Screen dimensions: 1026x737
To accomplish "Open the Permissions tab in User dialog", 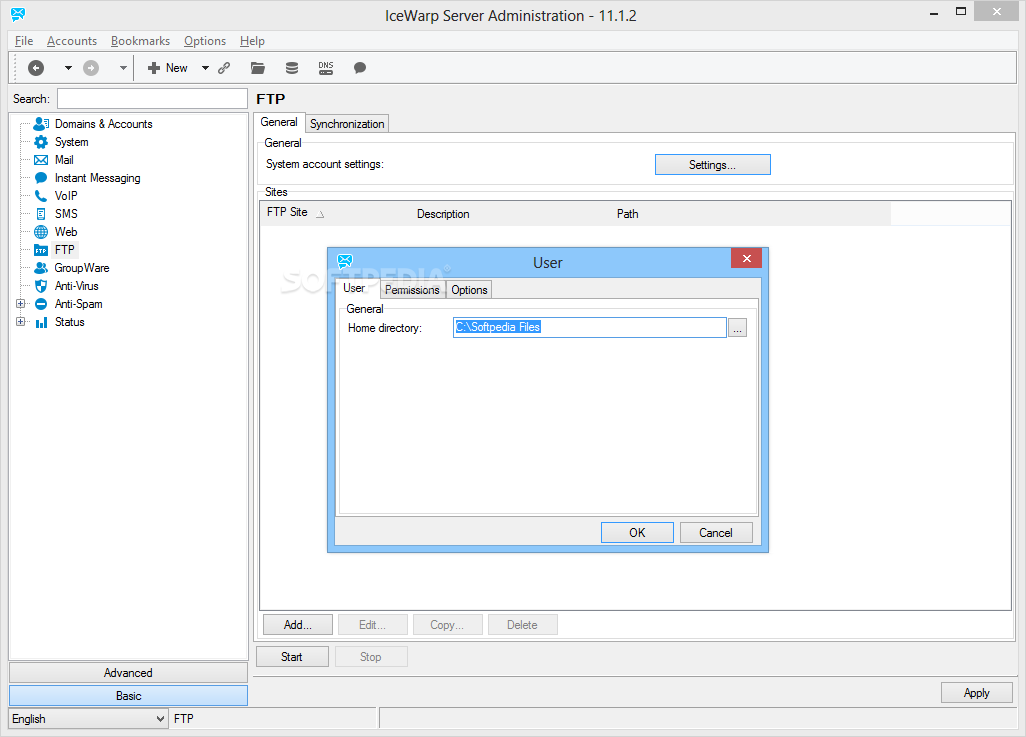I will [412, 290].
